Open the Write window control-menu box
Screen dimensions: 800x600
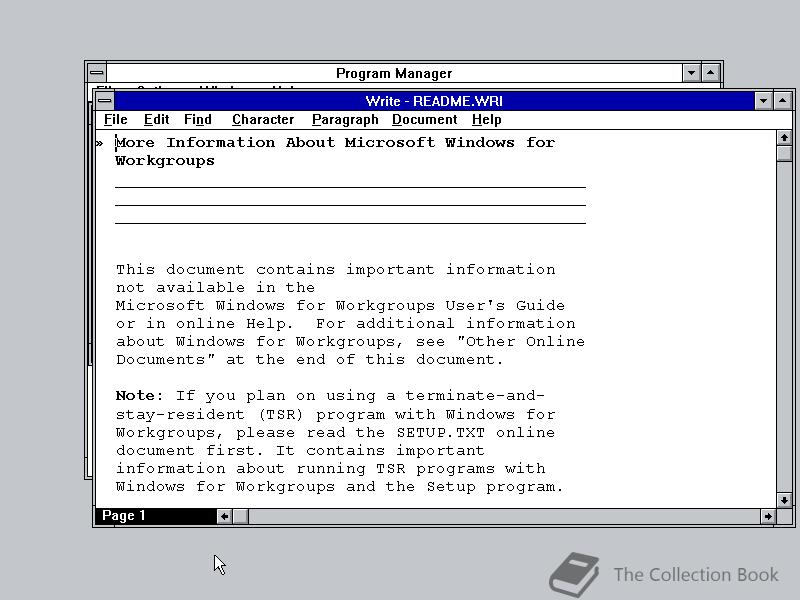pyautogui.click(x=105, y=101)
